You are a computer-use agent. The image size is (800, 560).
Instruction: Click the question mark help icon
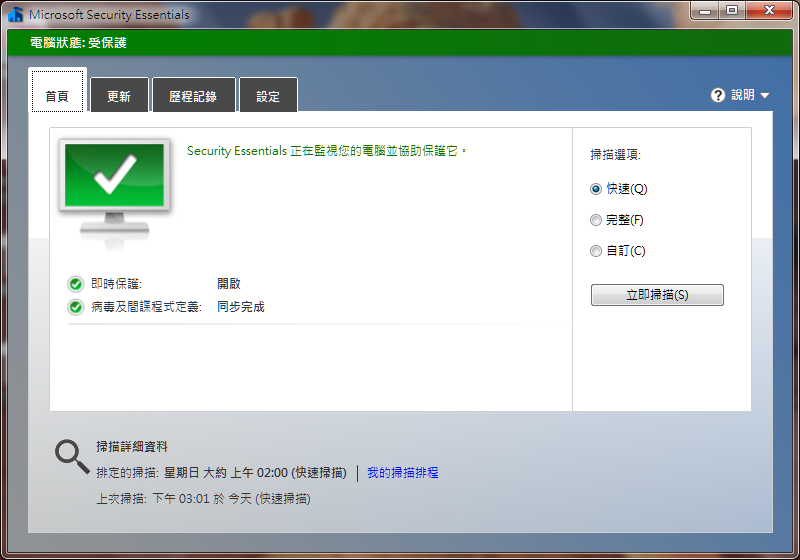point(717,95)
